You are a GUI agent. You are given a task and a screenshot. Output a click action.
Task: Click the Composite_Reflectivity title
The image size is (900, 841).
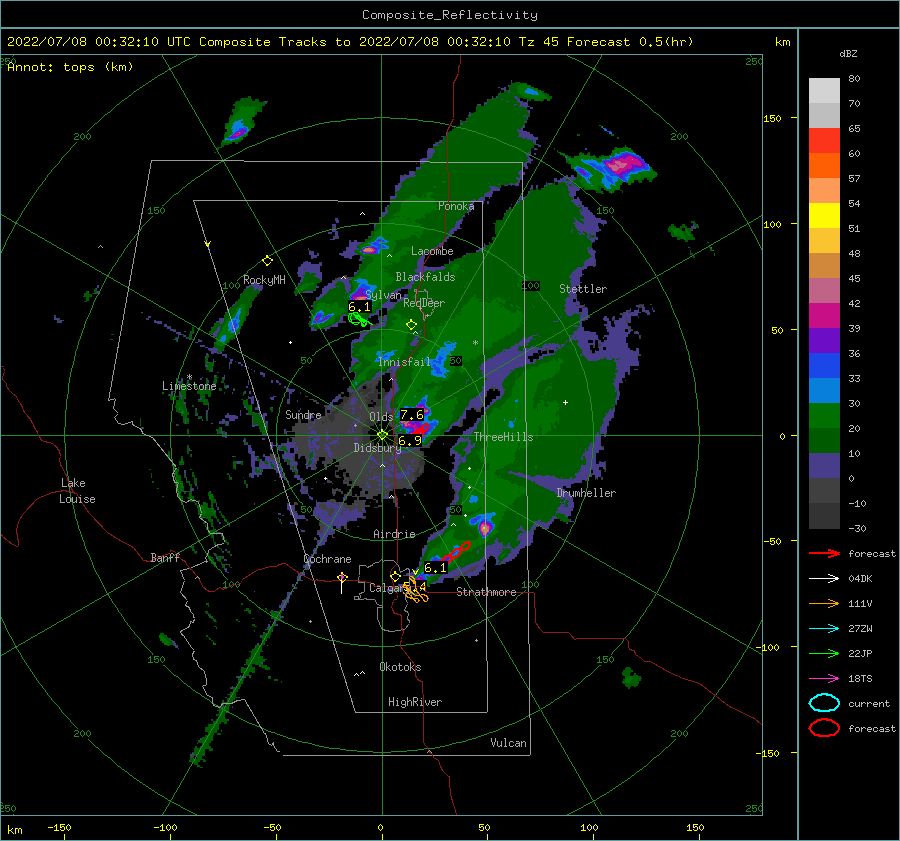click(x=450, y=15)
